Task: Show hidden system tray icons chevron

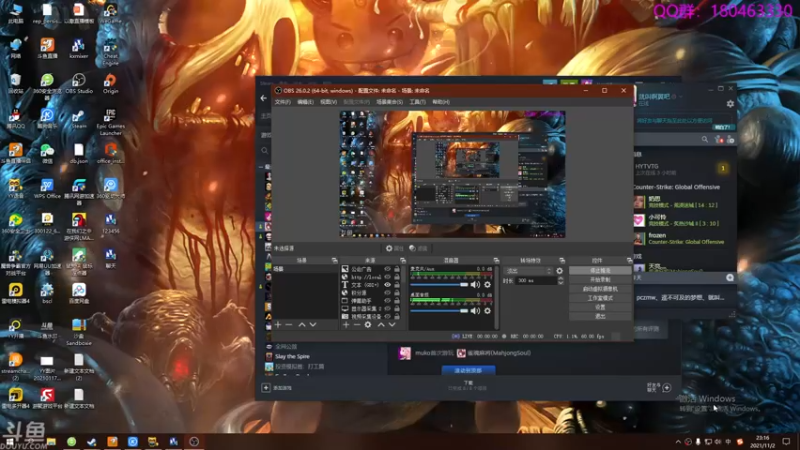Action: (x=678, y=442)
